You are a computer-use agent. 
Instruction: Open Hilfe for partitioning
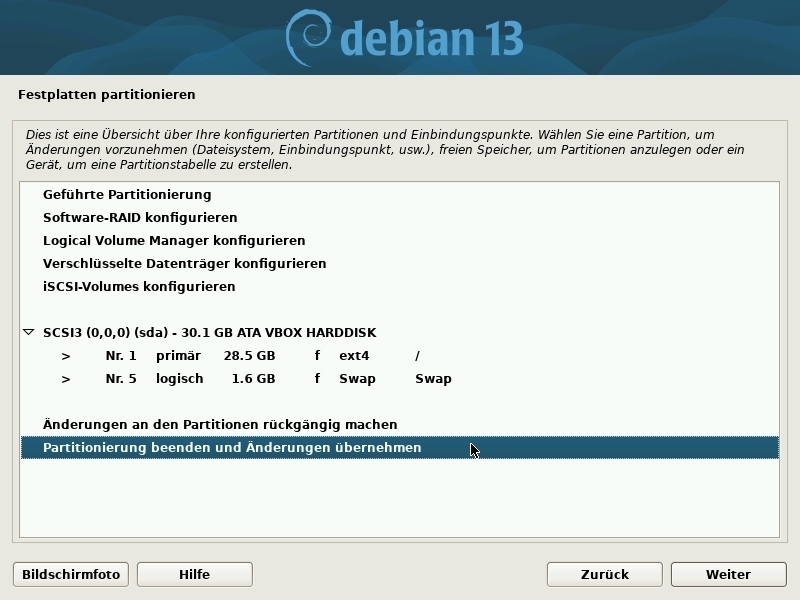[x=195, y=574]
